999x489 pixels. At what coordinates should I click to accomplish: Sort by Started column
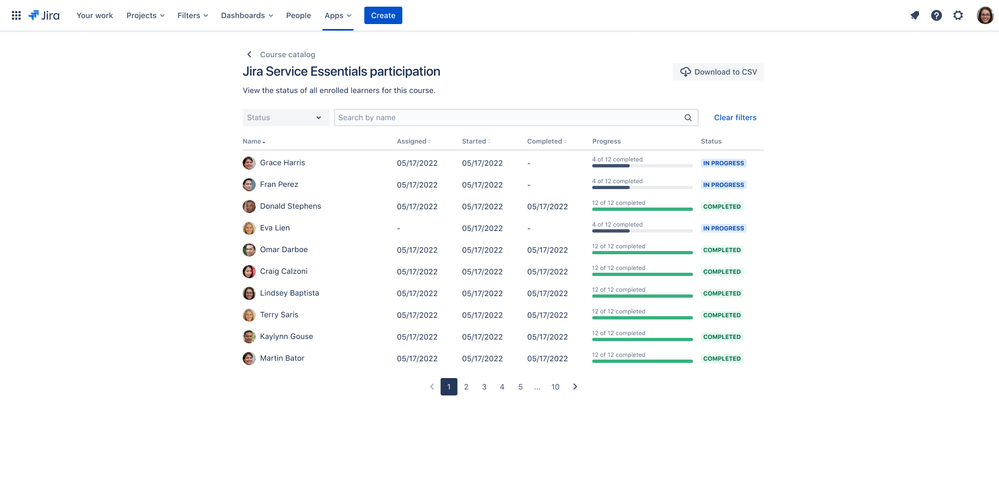[475, 141]
